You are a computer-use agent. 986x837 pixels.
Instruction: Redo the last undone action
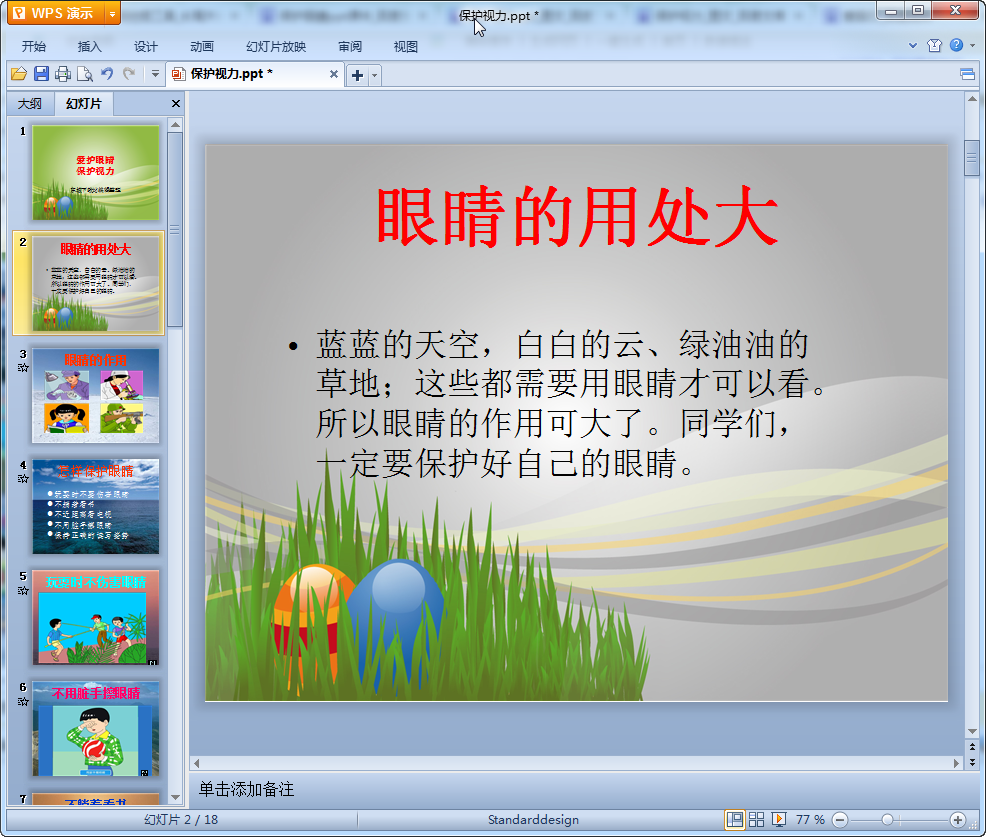(x=129, y=74)
